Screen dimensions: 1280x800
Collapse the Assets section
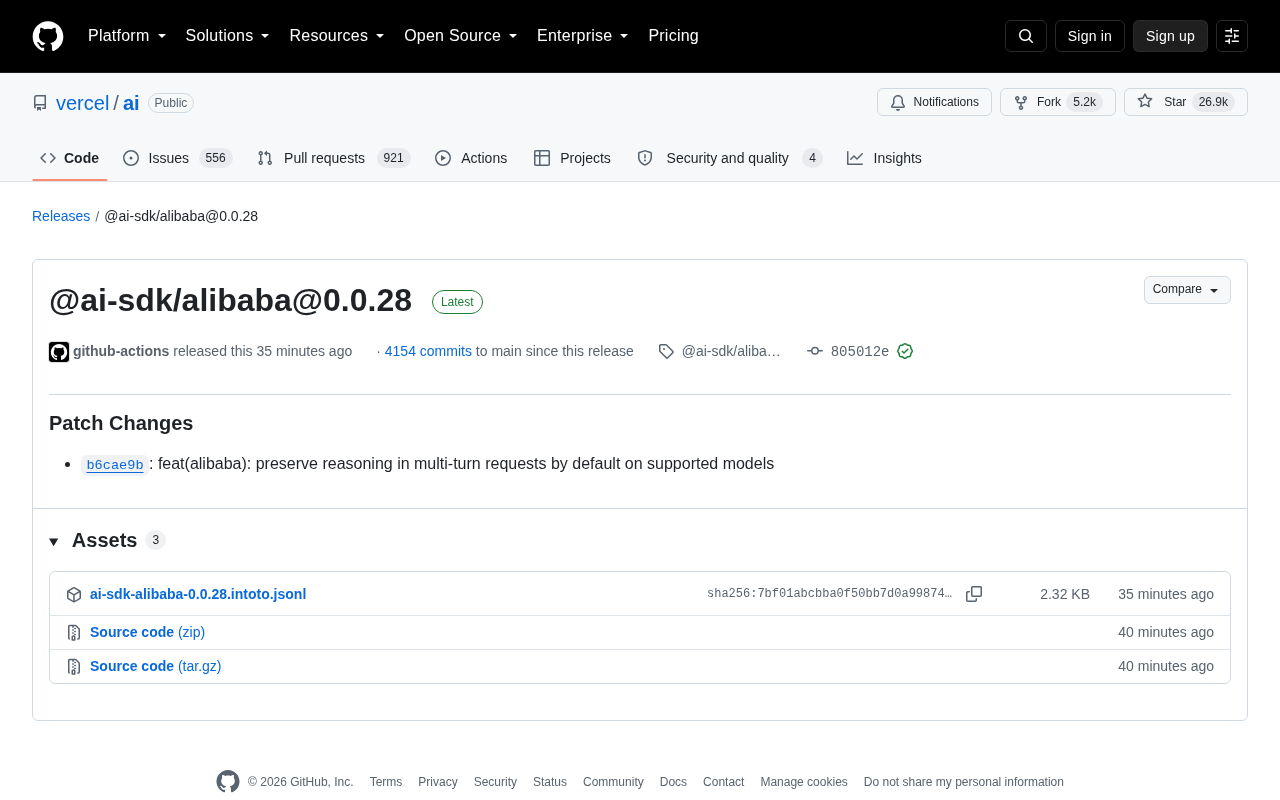click(107, 540)
